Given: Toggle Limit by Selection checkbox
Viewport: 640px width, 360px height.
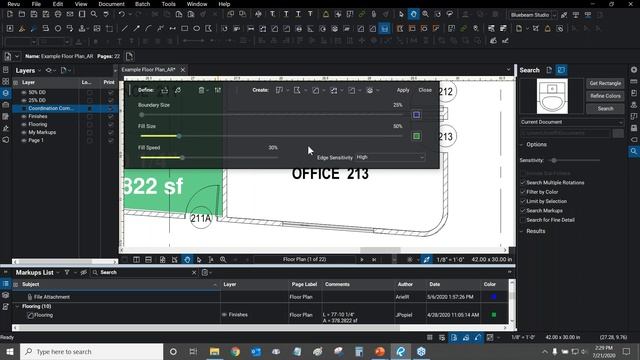Looking at the screenshot, I should point(523,201).
